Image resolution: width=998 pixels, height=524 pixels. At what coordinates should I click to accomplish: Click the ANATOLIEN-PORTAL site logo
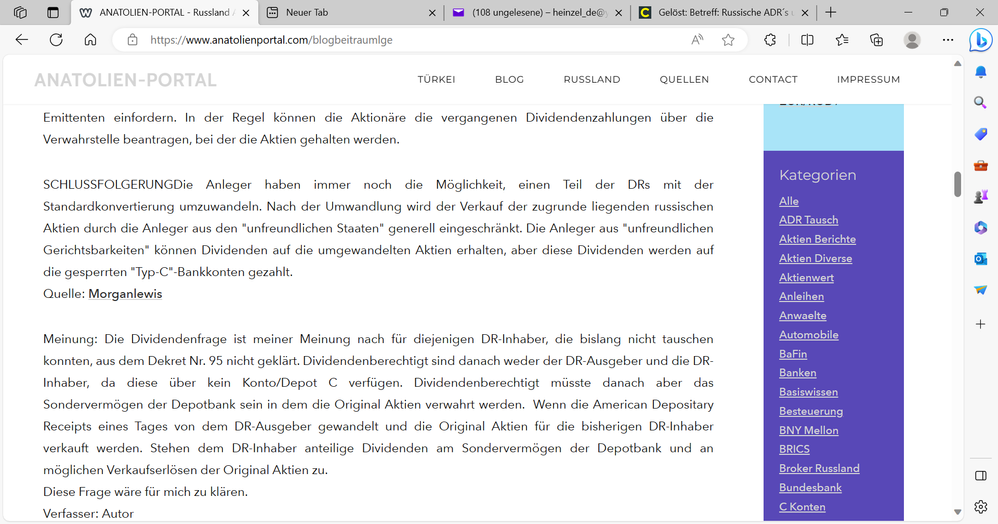[125, 80]
